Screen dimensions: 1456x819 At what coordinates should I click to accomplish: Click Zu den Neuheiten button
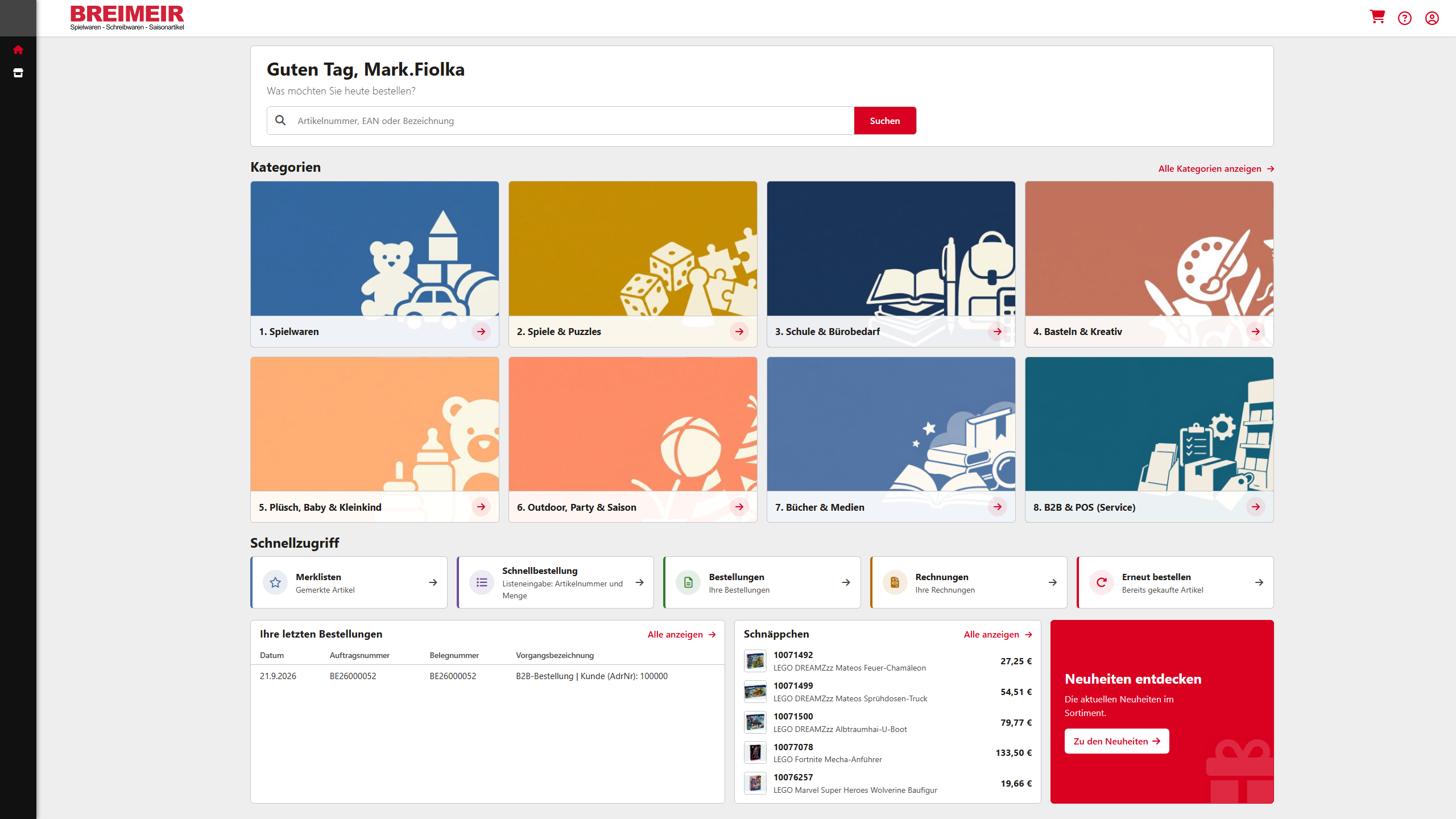coord(1116,741)
